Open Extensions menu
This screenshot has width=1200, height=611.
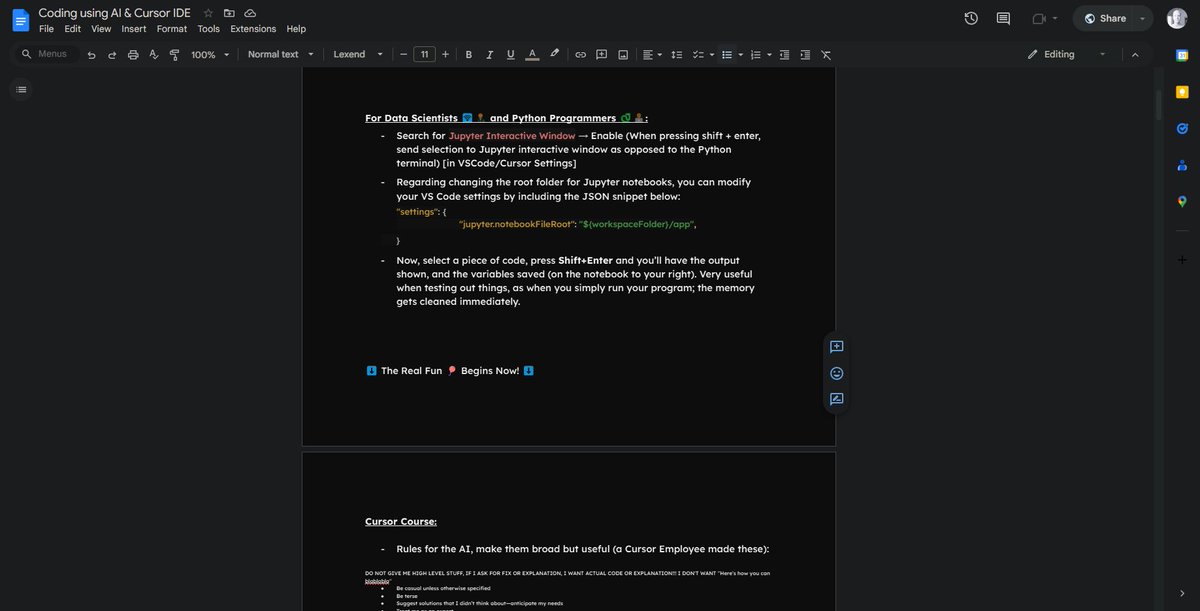(x=253, y=29)
